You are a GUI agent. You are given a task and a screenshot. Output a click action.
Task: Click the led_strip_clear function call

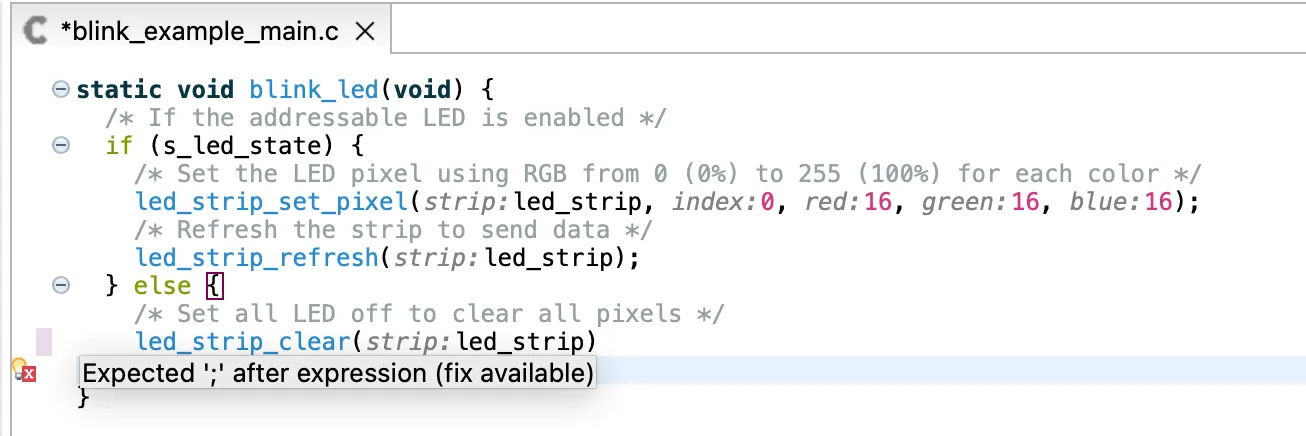[242, 342]
